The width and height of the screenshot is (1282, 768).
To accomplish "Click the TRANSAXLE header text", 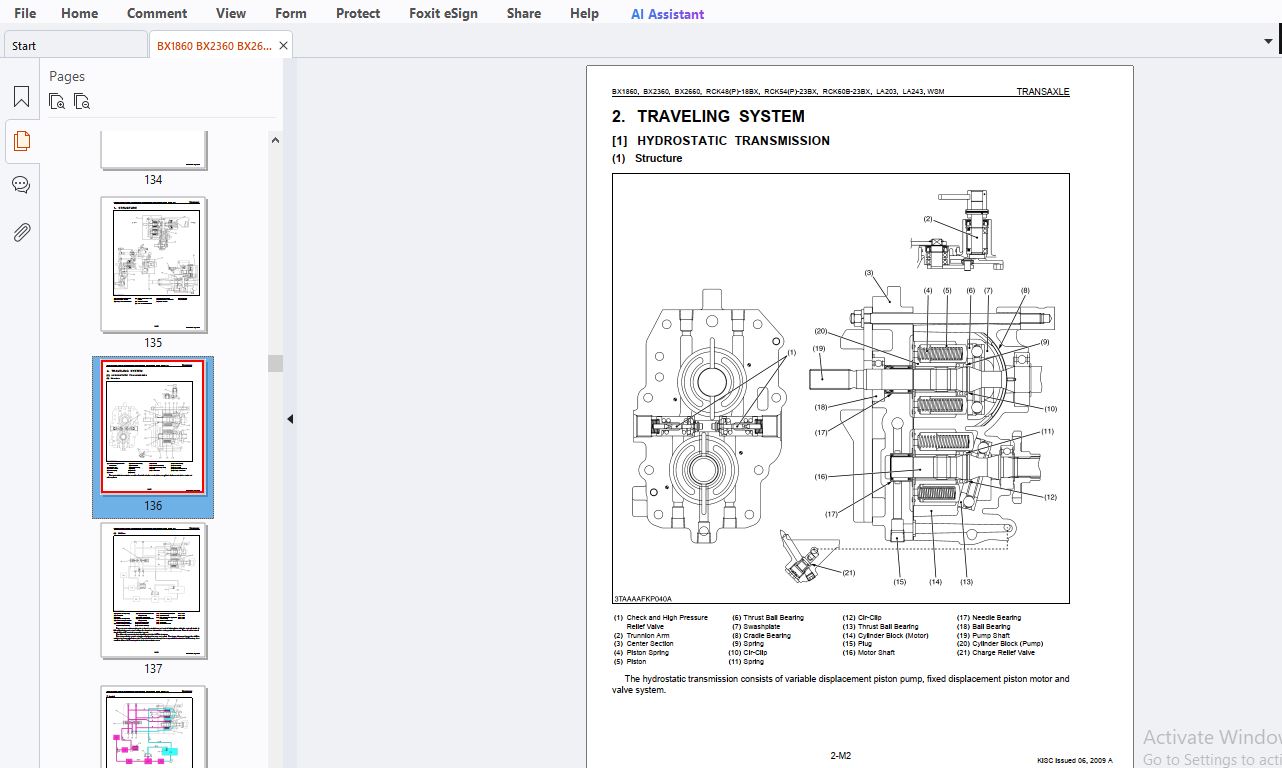I will coord(1043,92).
